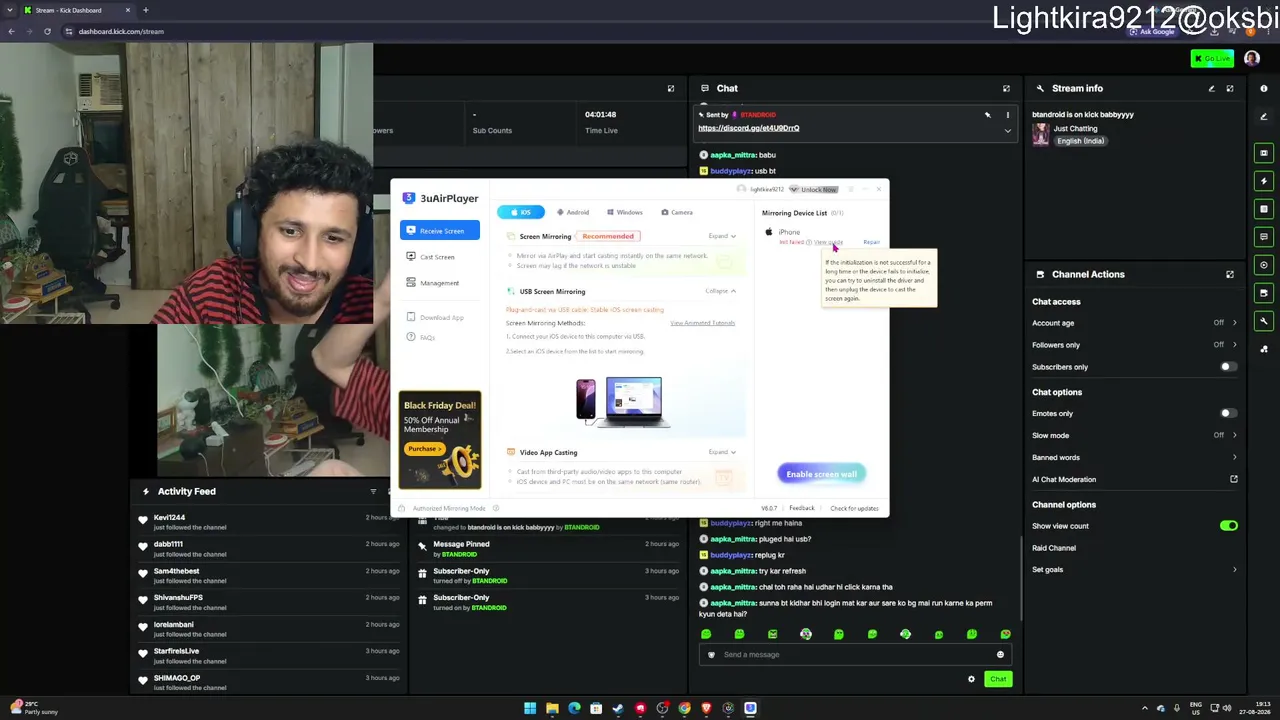This screenshot has width=1280, height=720.
Task: Pop out the Stream info panel
Action: (x=1230, y=88)
